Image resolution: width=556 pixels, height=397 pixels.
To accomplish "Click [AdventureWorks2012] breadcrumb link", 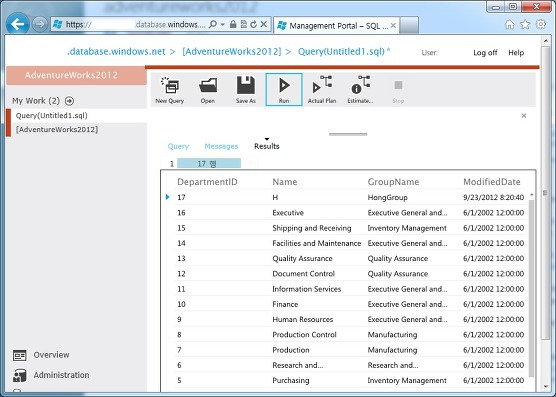I will pyautogui.click(x=232, y=52).
